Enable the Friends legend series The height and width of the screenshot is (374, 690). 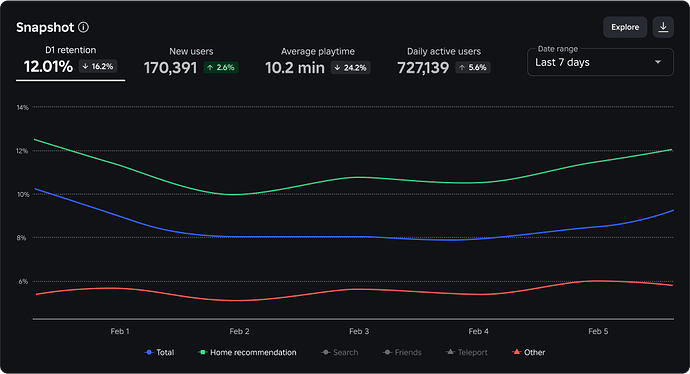(x=402, y=352)
